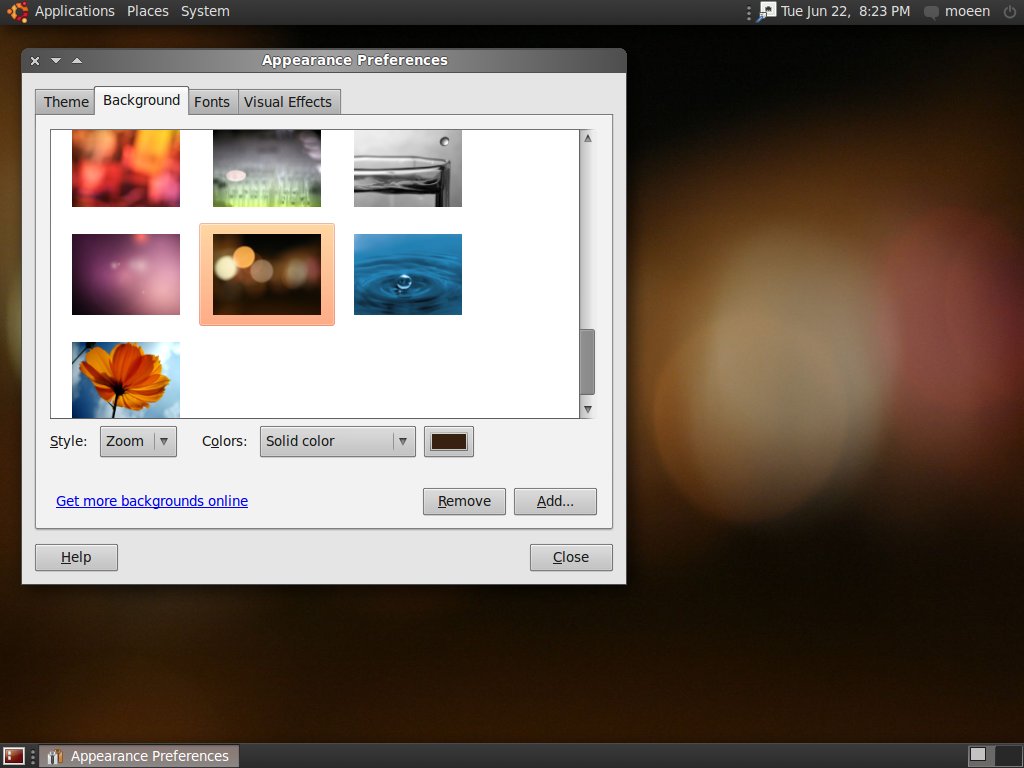Click the Remove button

point(464,501)
